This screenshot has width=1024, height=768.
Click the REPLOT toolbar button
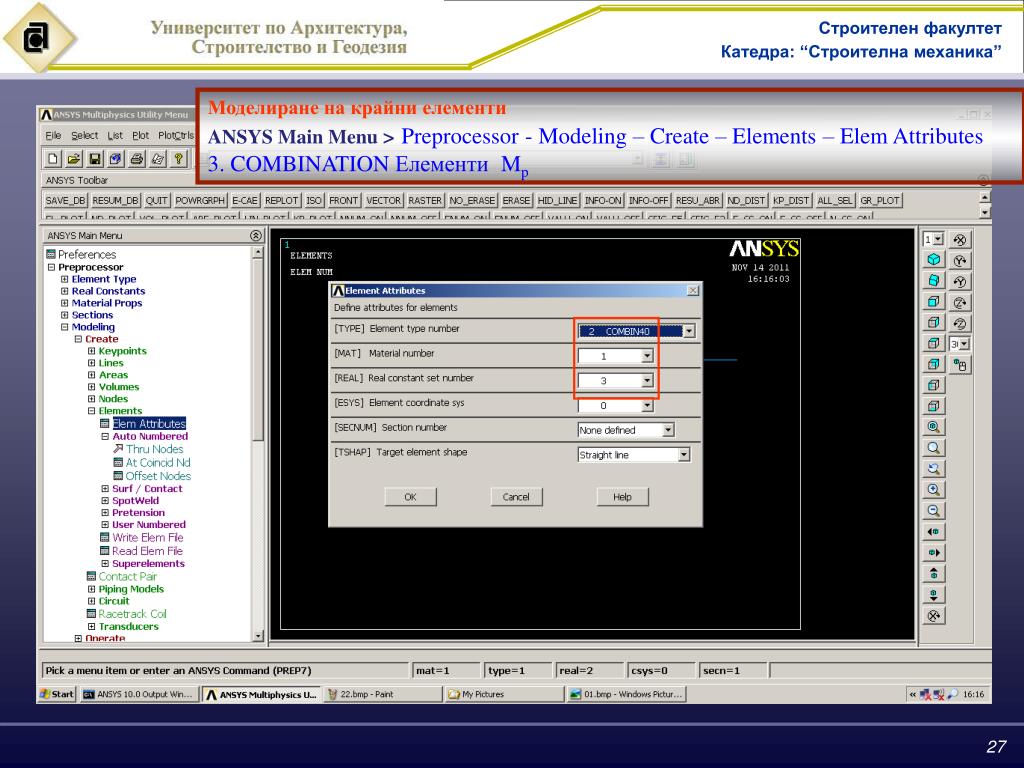coord(281,200)
